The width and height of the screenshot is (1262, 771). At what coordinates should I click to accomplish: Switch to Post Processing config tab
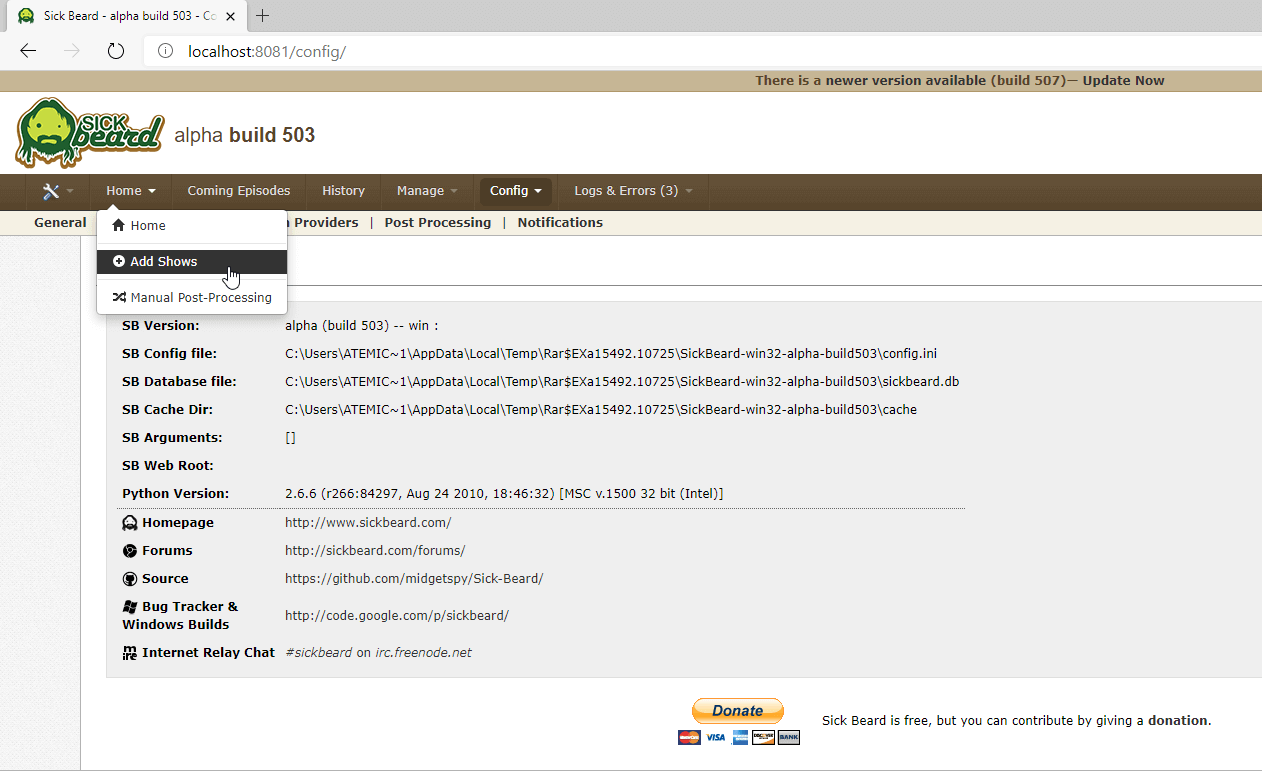pos(438,223)
